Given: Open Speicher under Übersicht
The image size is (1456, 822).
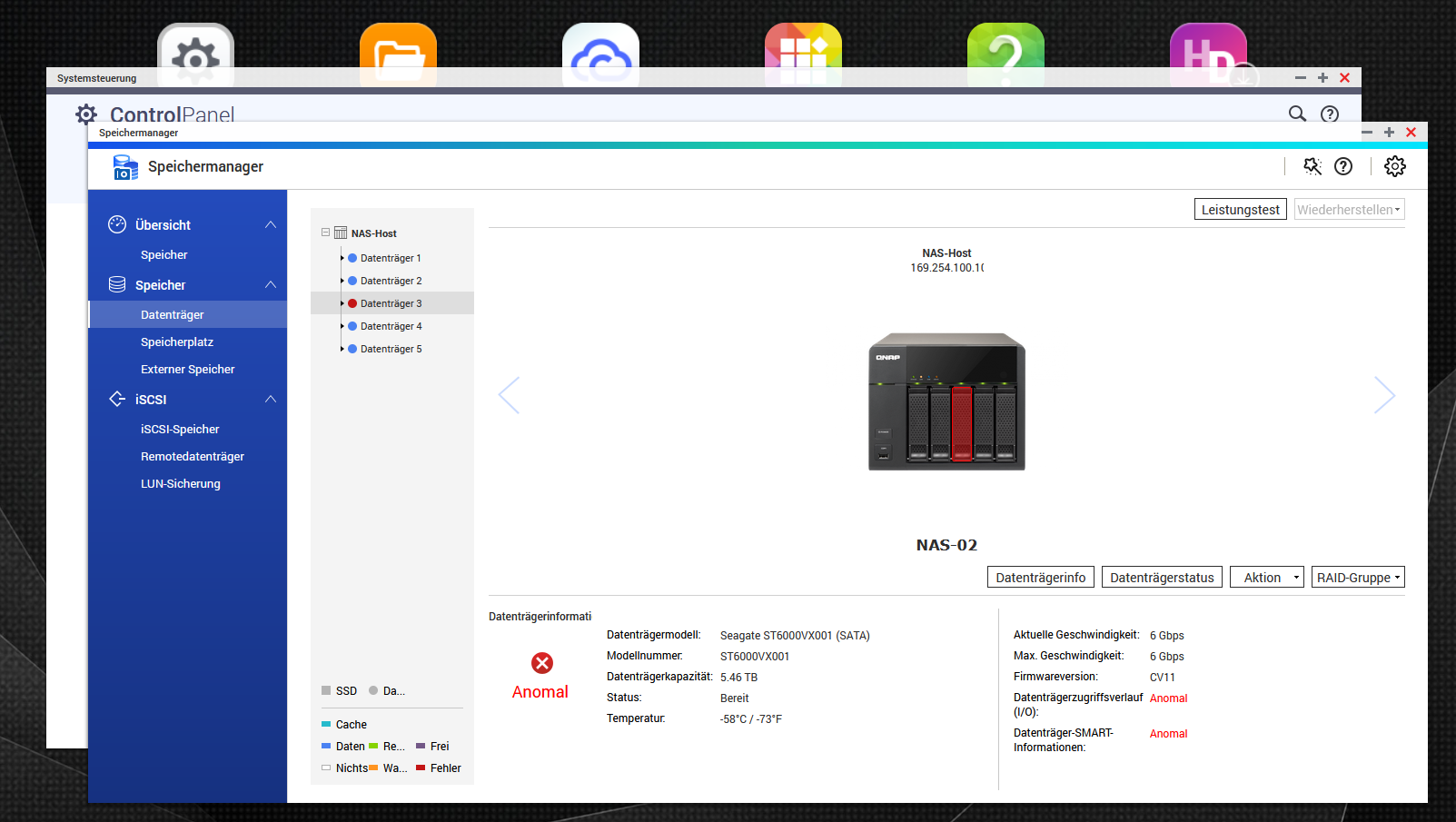Looking at the screenshot, I should click(x=164, y=255).
